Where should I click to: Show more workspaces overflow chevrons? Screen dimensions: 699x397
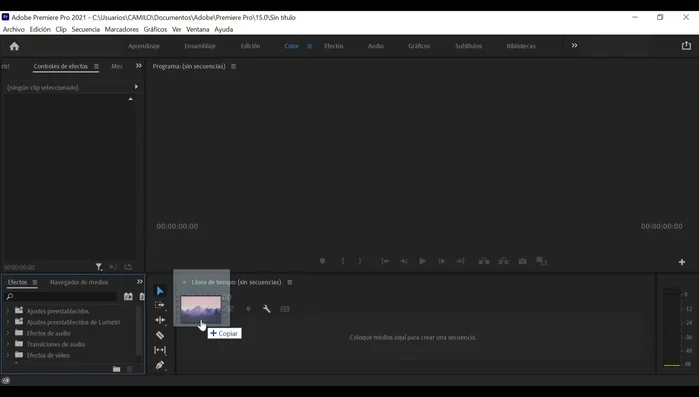[574, 45]
